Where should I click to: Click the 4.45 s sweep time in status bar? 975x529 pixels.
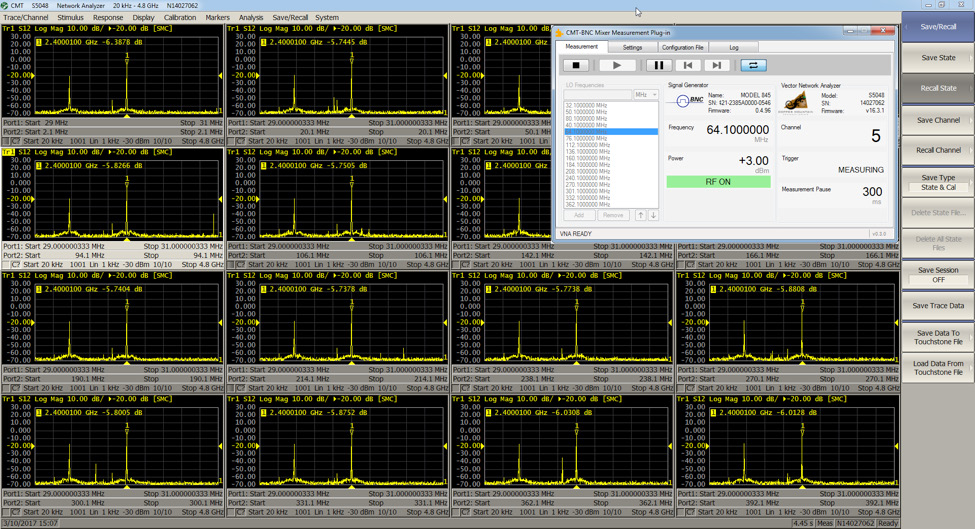pyautogui.click(x=803, y=523)
